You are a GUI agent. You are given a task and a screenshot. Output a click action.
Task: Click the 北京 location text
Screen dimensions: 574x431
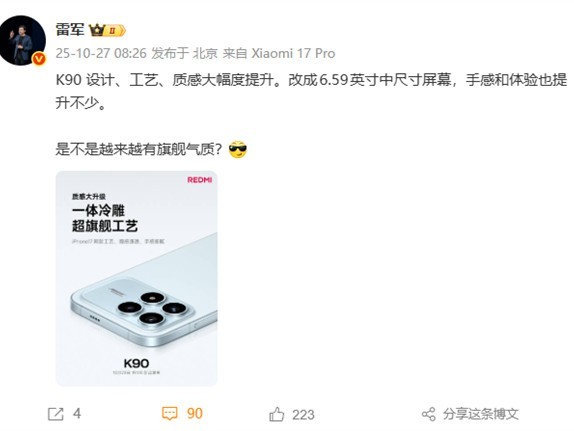205,53
